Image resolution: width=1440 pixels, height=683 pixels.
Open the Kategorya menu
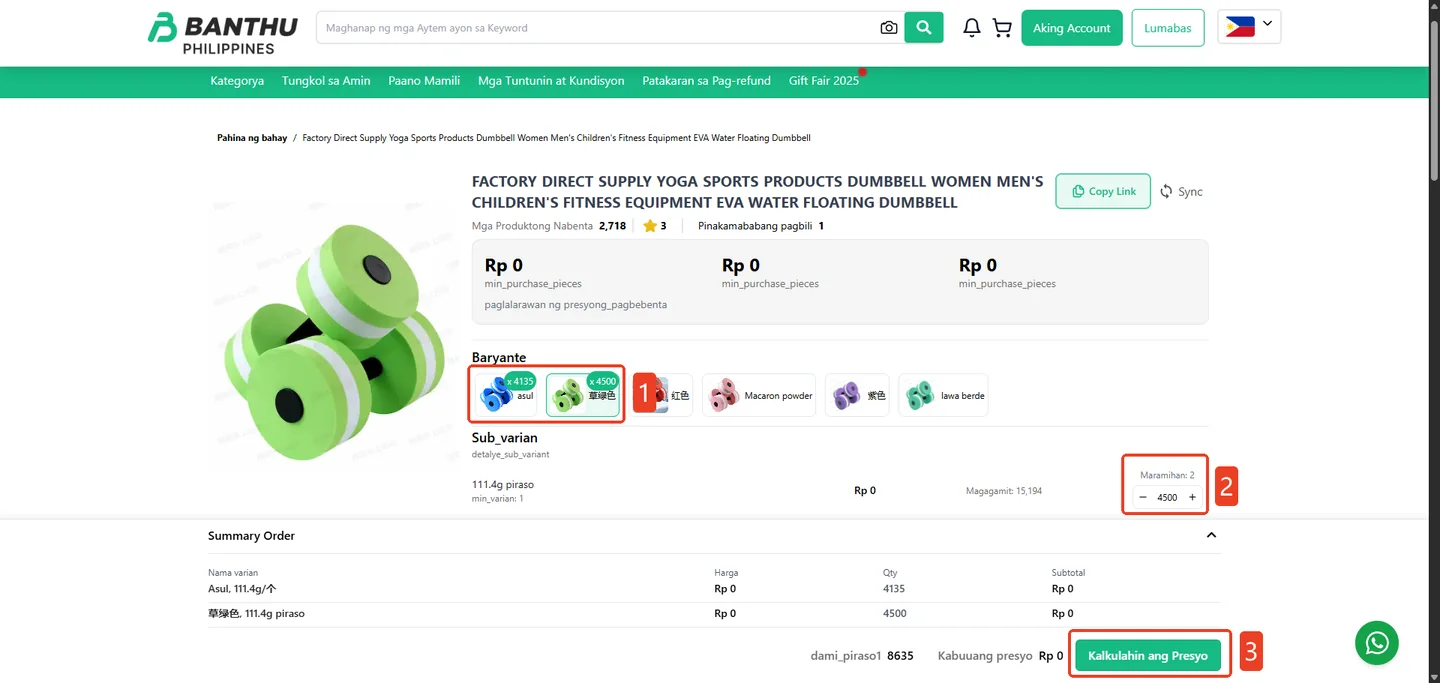237,81
